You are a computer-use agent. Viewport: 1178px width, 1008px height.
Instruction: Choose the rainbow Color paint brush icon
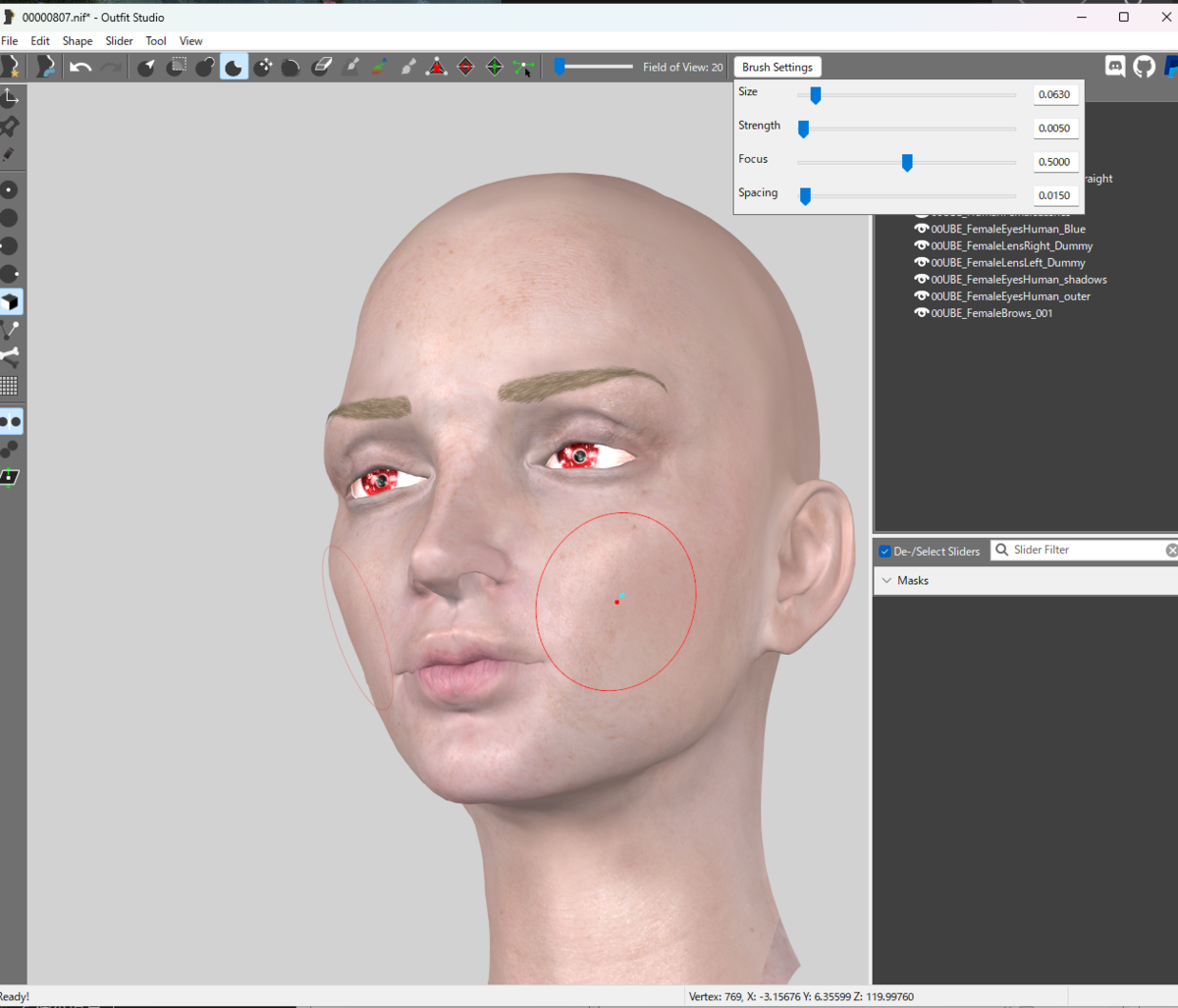[379, 67]
